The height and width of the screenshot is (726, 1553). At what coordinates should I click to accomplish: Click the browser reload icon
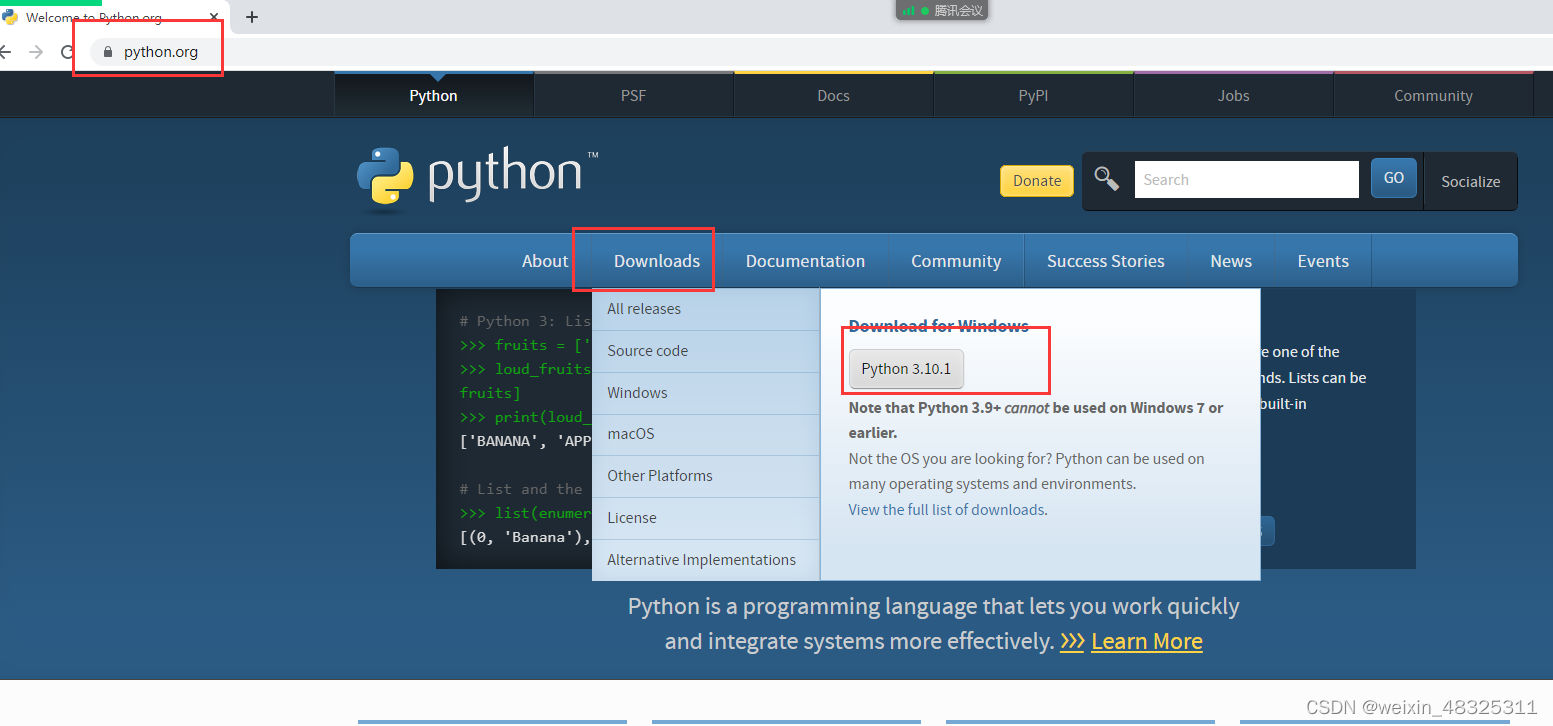point(67,52)
